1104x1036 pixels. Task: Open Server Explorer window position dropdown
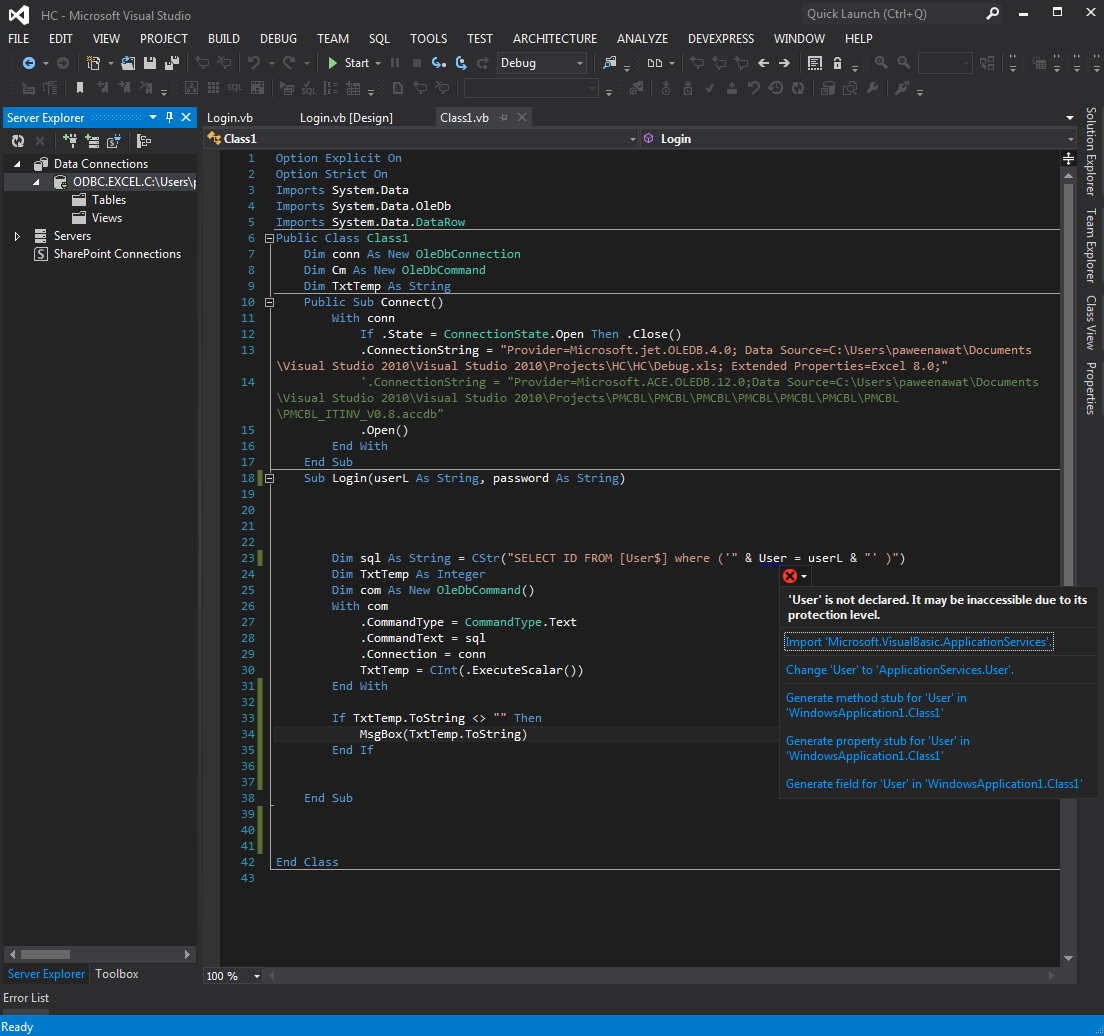(153, 118)
